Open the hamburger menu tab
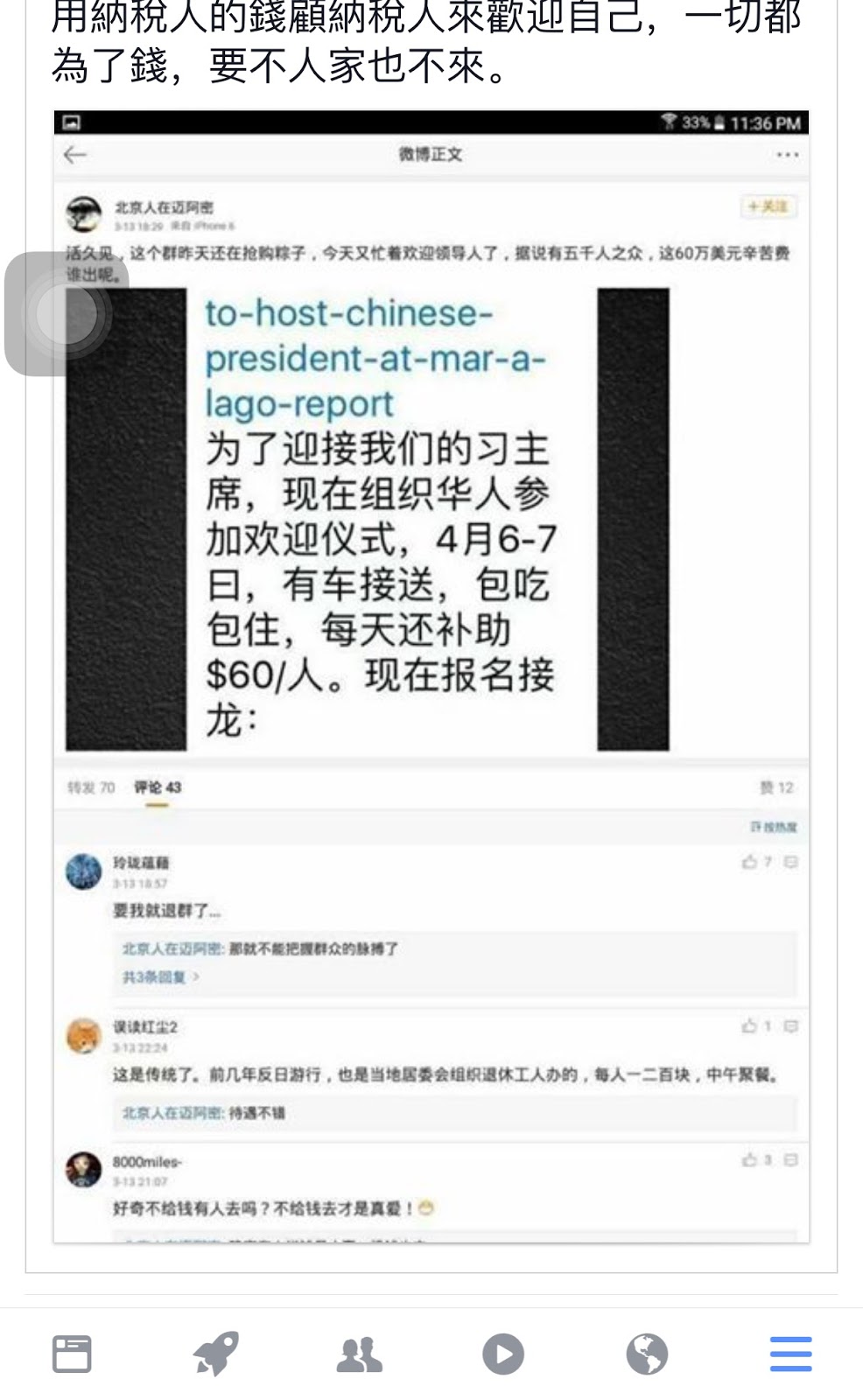 tap(790, 1354)
